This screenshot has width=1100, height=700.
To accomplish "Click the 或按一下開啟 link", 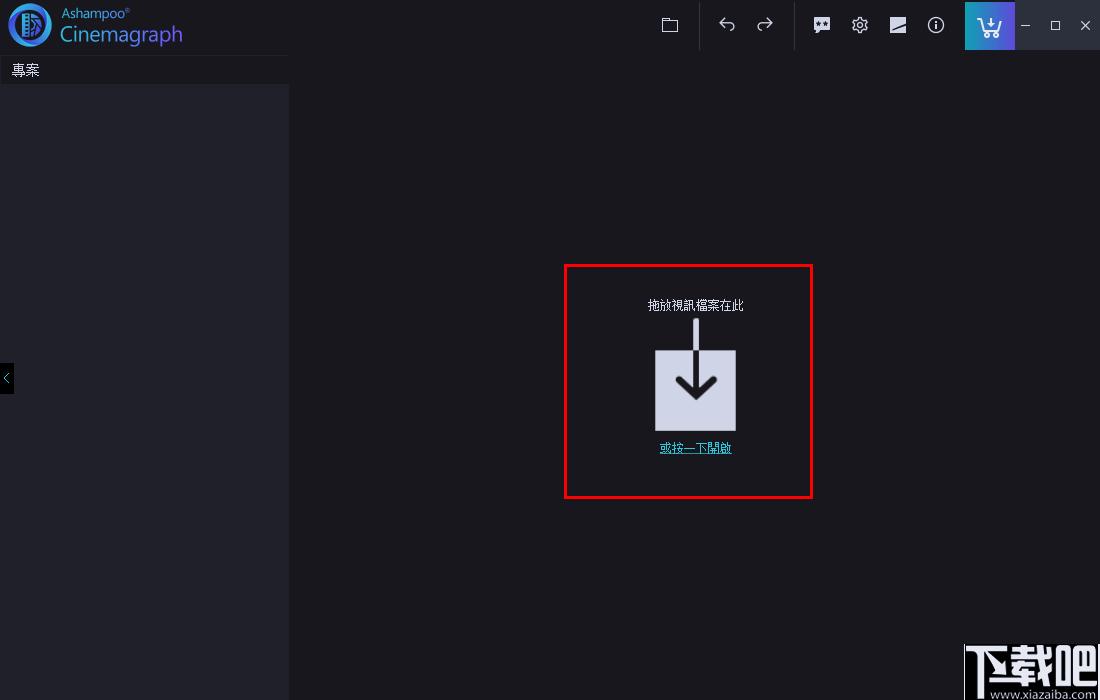I will click(695, 448).
